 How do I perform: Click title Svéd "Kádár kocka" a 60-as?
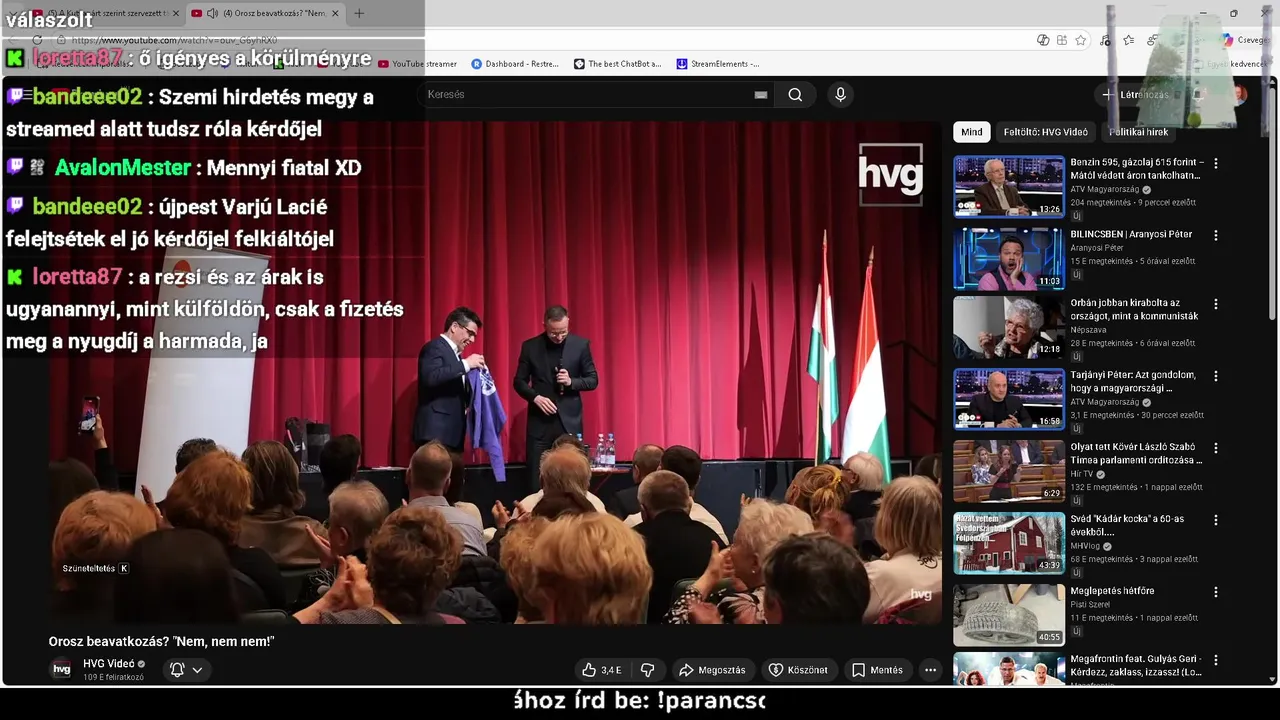1127,526
